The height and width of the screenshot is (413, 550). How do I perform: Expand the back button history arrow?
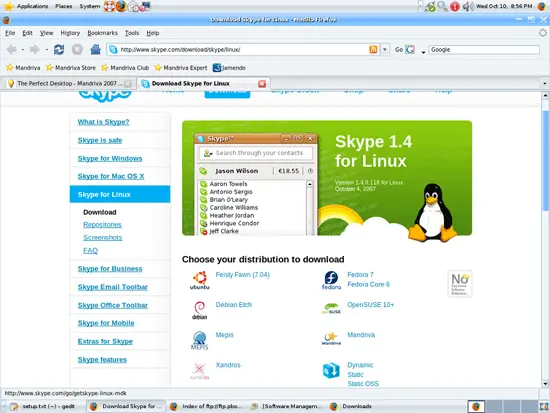(22, 49)
